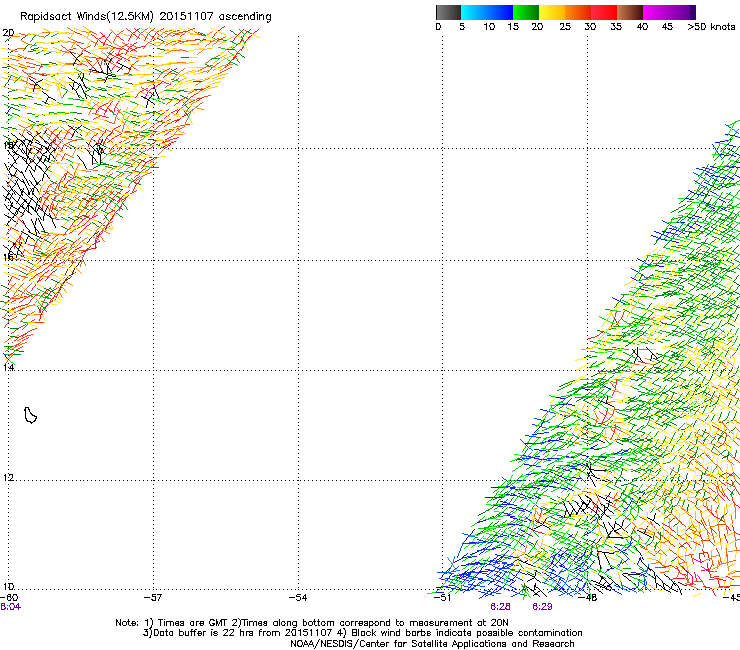
Task: Click the '-57' longitude label
Action: [153, 598]
